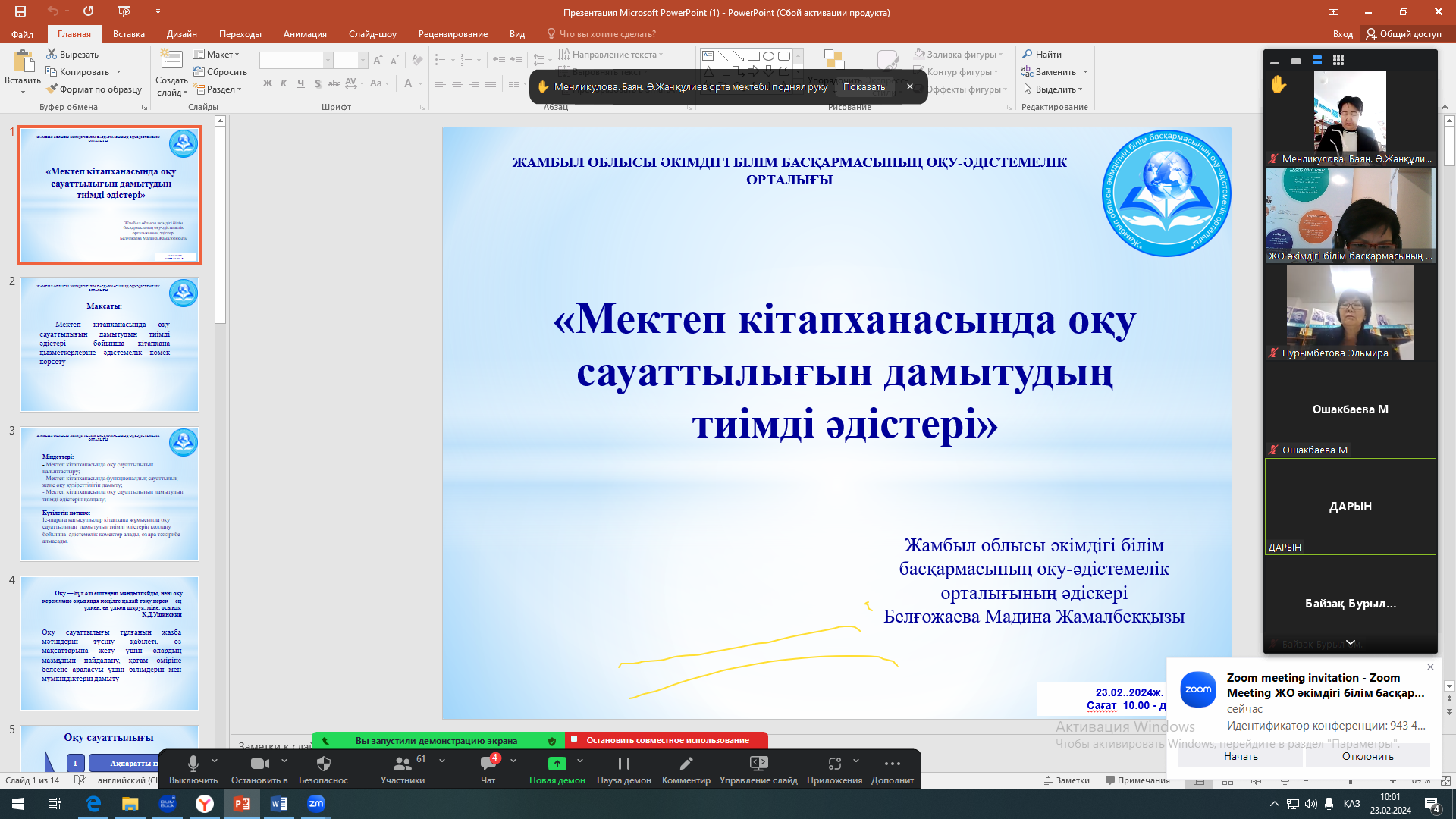The width and height of the screenshot is (1456, 819).
Task: Click the Create slide (Создать слайд) icon
Action: tap(171, 61)
